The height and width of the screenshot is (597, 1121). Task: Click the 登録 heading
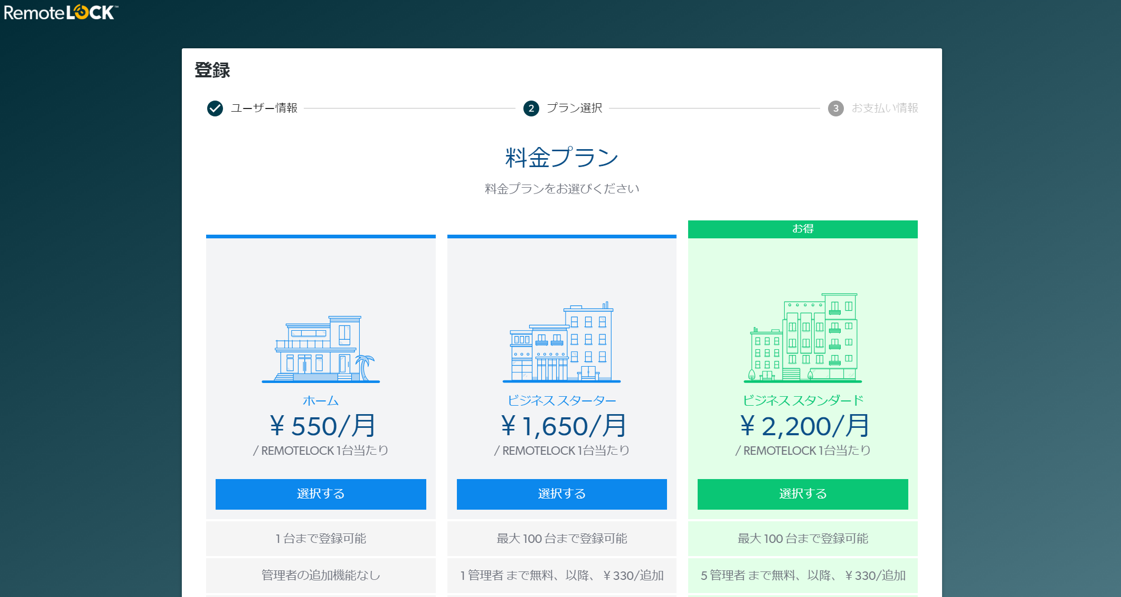pyautogui.click(x=212, y=70)
